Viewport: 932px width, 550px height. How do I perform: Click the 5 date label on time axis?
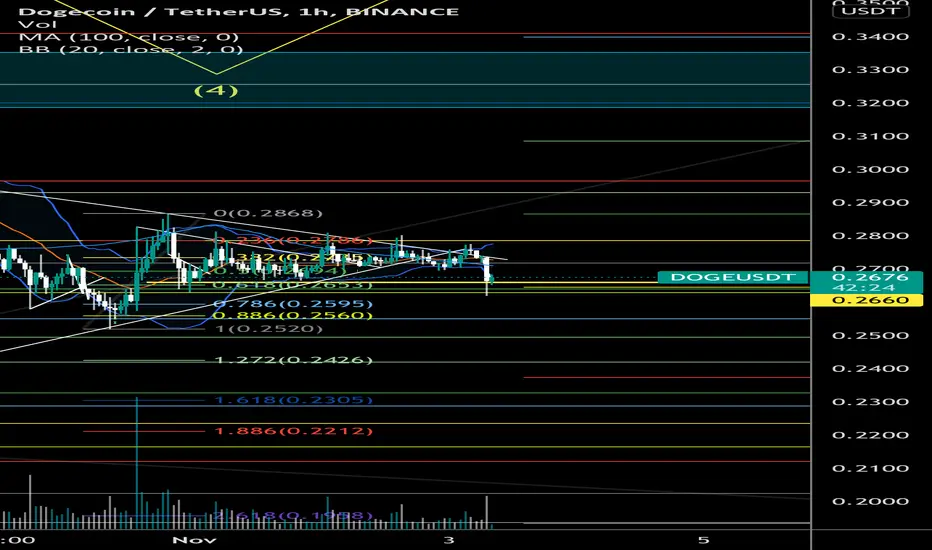click(x=703, y=540)
